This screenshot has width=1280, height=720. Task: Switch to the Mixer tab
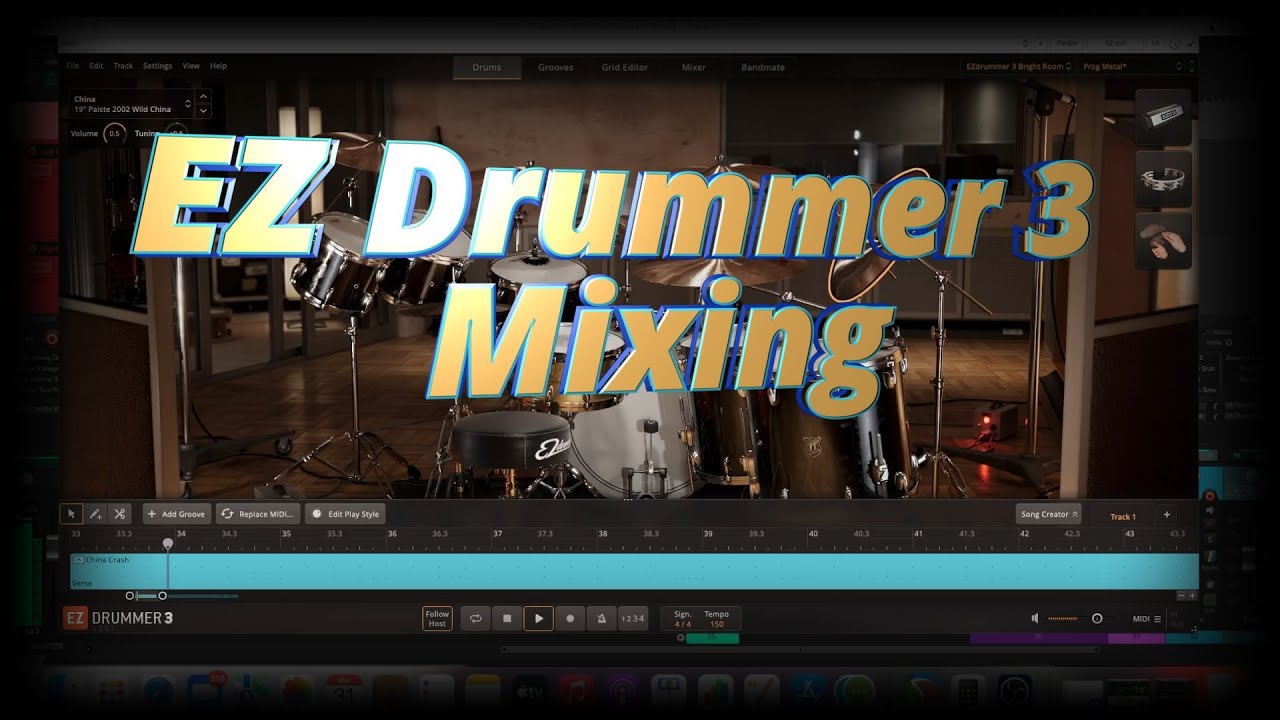click(694, 67)
